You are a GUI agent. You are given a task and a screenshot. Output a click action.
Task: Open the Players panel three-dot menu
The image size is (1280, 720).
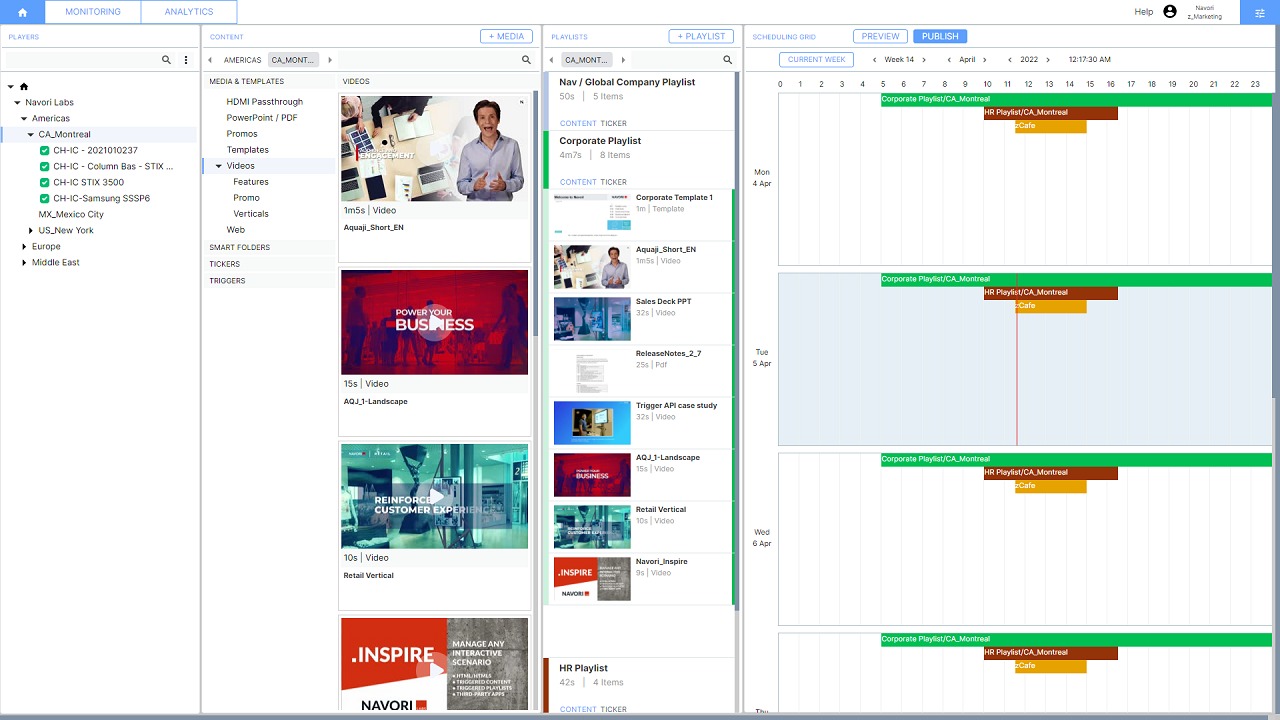pos(186,60)
